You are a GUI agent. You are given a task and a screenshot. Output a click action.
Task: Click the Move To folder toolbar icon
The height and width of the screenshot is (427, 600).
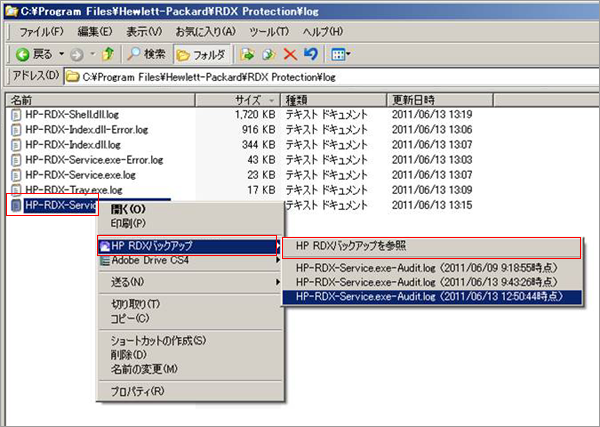(x=249, y=53)
